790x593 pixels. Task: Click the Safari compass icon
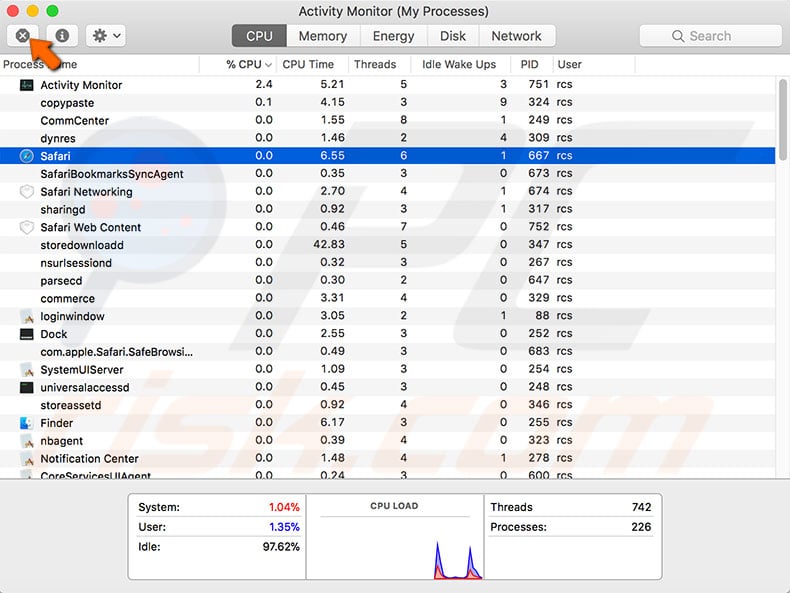point(26,156)
